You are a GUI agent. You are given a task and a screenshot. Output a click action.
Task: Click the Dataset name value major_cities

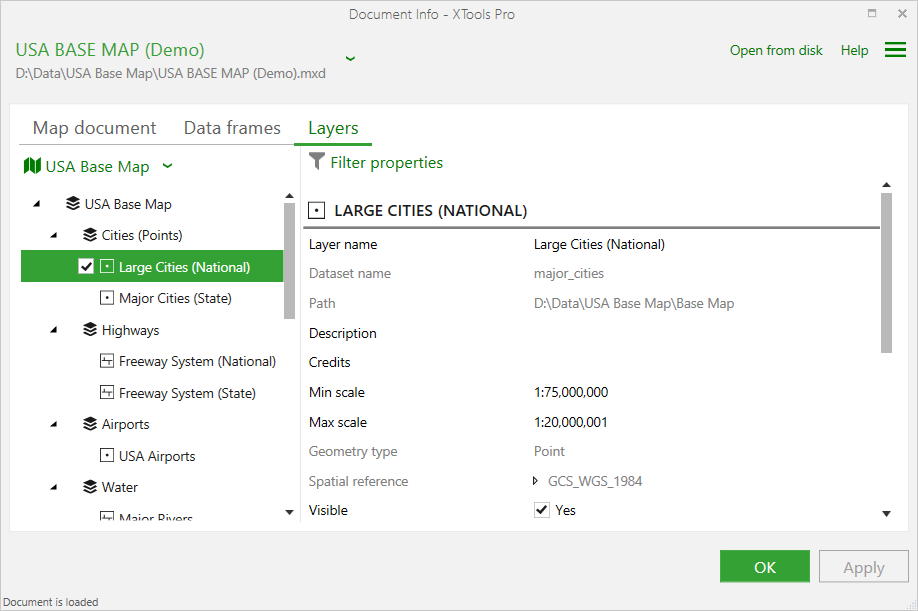pos(568,273)
